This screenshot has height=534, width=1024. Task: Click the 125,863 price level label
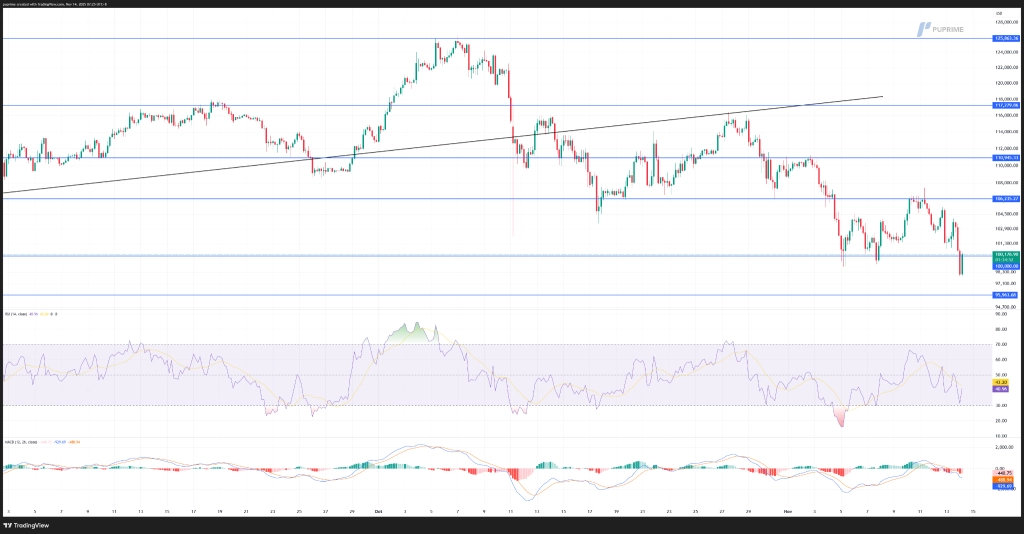click(x=1005, y=38)
